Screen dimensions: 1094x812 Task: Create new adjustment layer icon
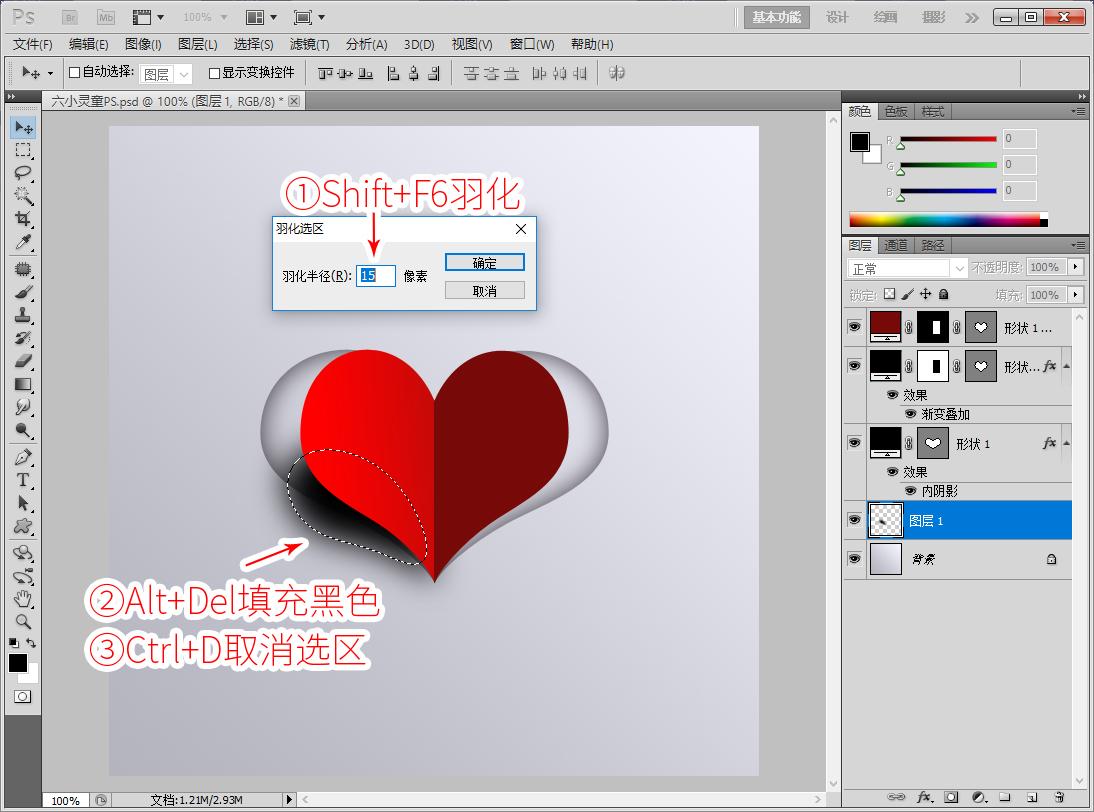coord(979,797)
